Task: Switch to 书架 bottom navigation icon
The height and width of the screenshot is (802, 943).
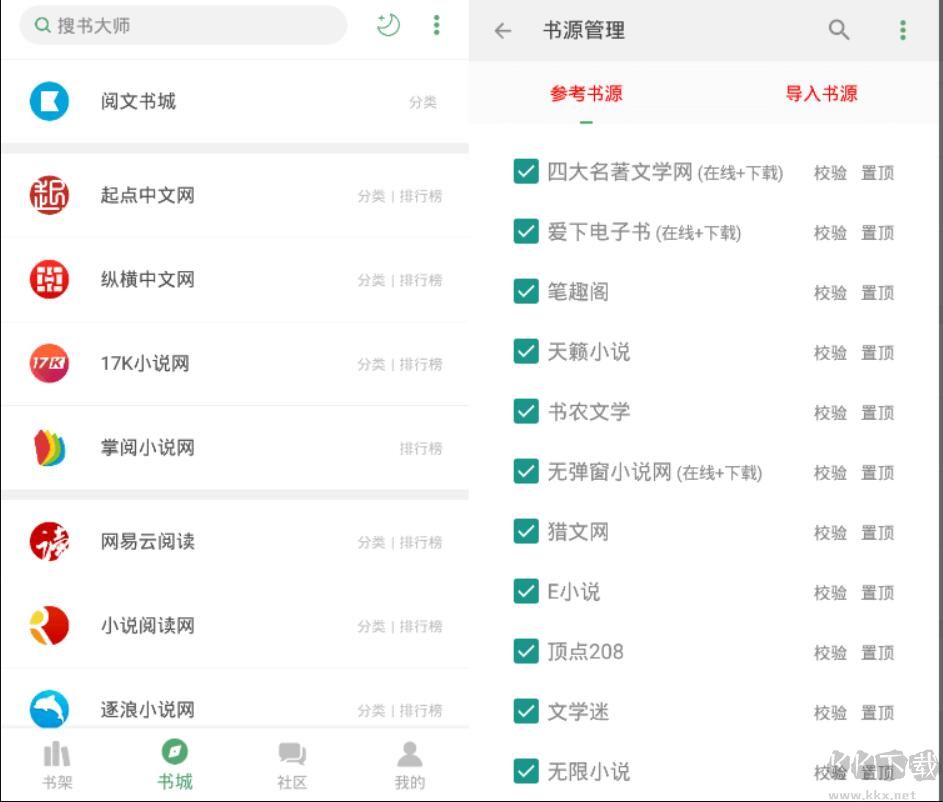Action: [x=57, y=755]
